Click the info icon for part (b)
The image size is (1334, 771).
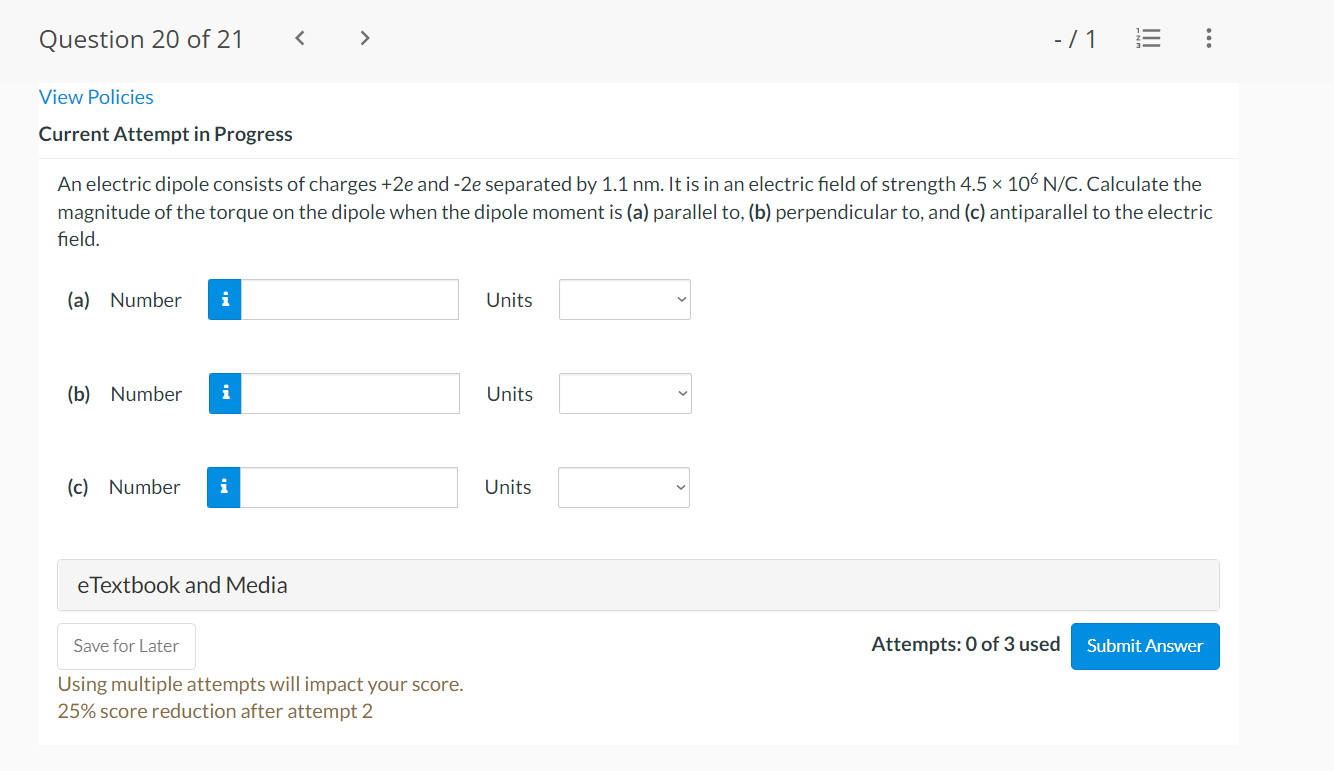(226, 394)
